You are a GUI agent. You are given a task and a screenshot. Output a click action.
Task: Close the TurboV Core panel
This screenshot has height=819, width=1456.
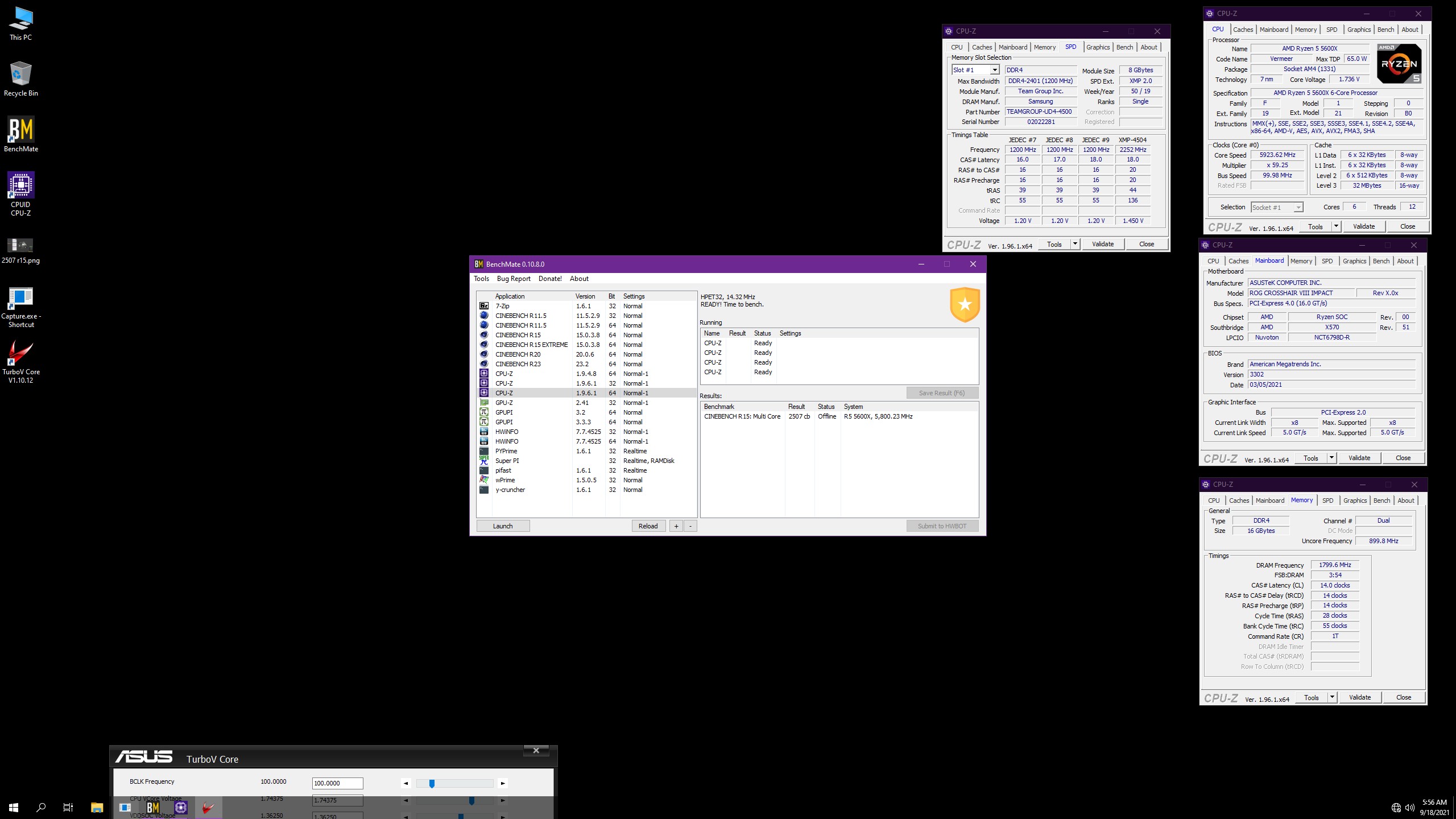pos(536,750)
